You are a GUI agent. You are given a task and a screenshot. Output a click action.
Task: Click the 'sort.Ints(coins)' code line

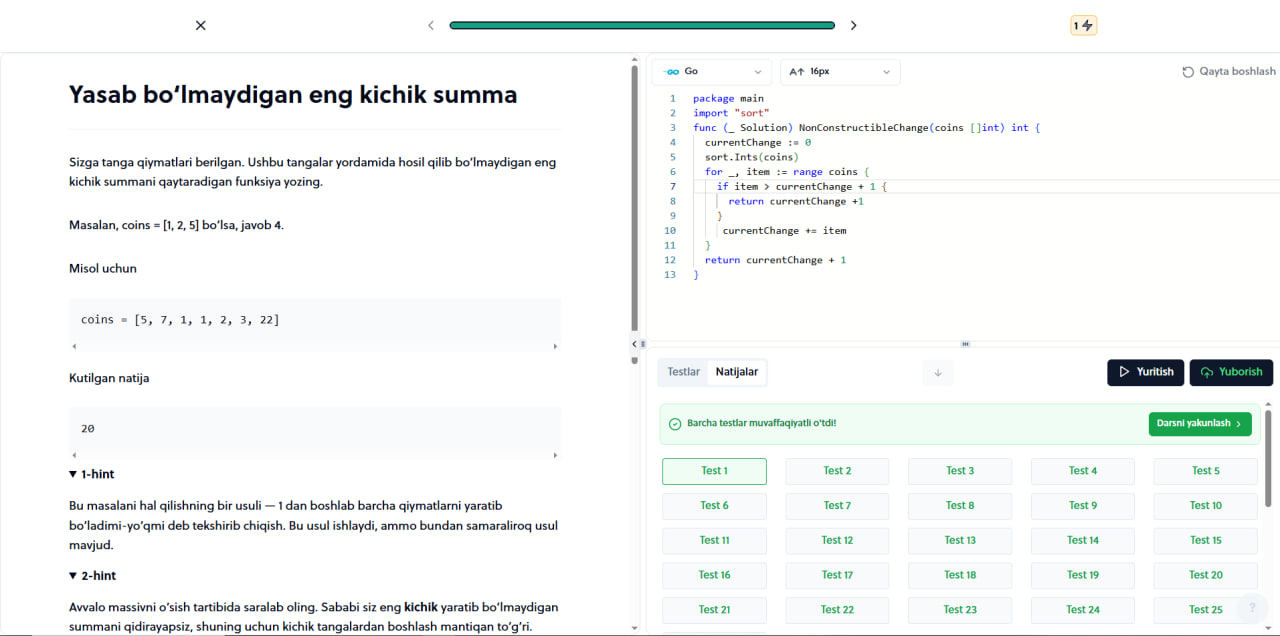[751, 157]
